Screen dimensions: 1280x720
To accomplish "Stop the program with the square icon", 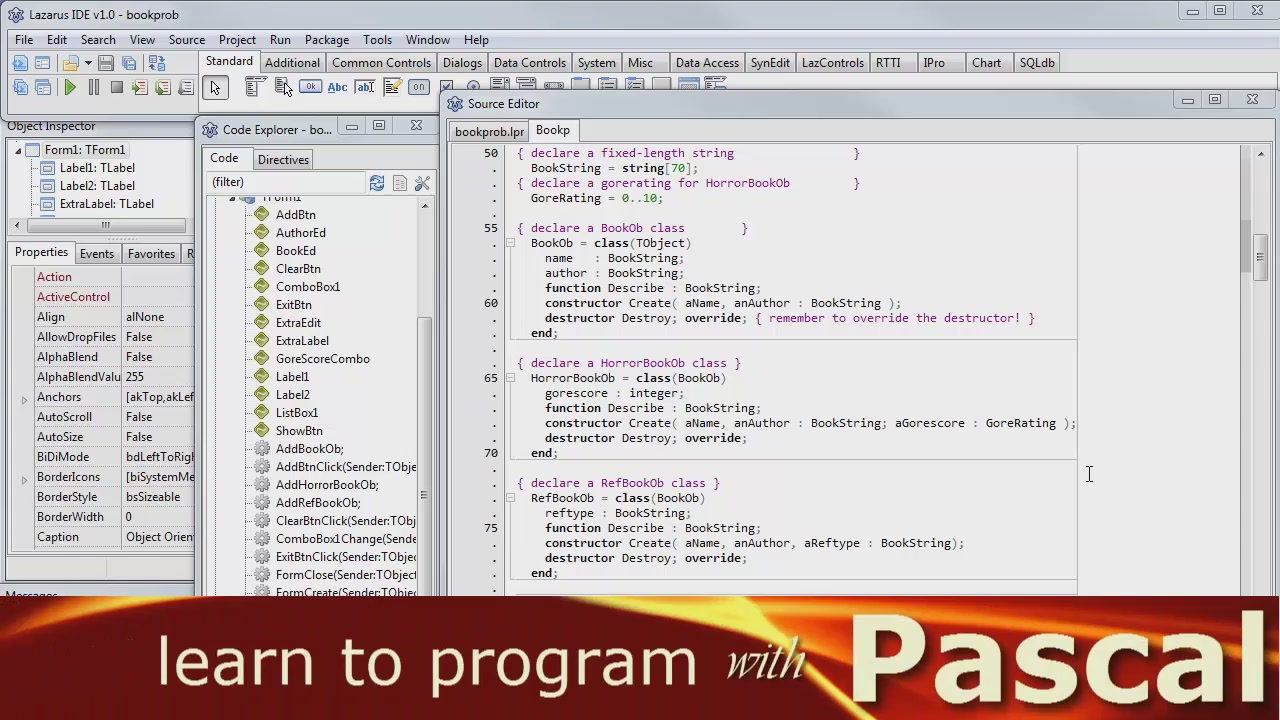I will tap(116, 88).
